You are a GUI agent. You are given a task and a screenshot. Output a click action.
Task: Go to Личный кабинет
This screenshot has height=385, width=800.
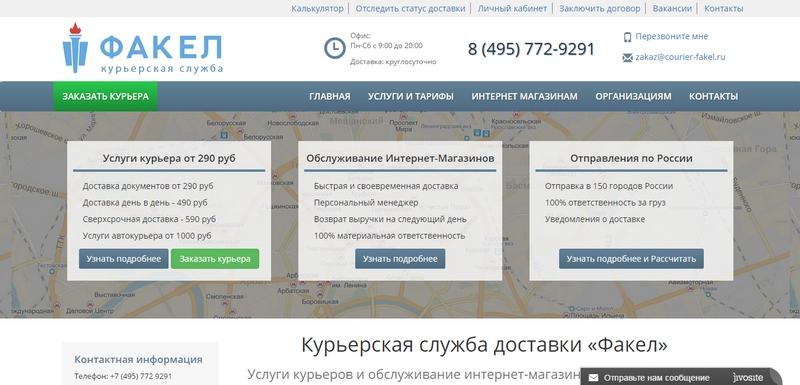point(512,8)
